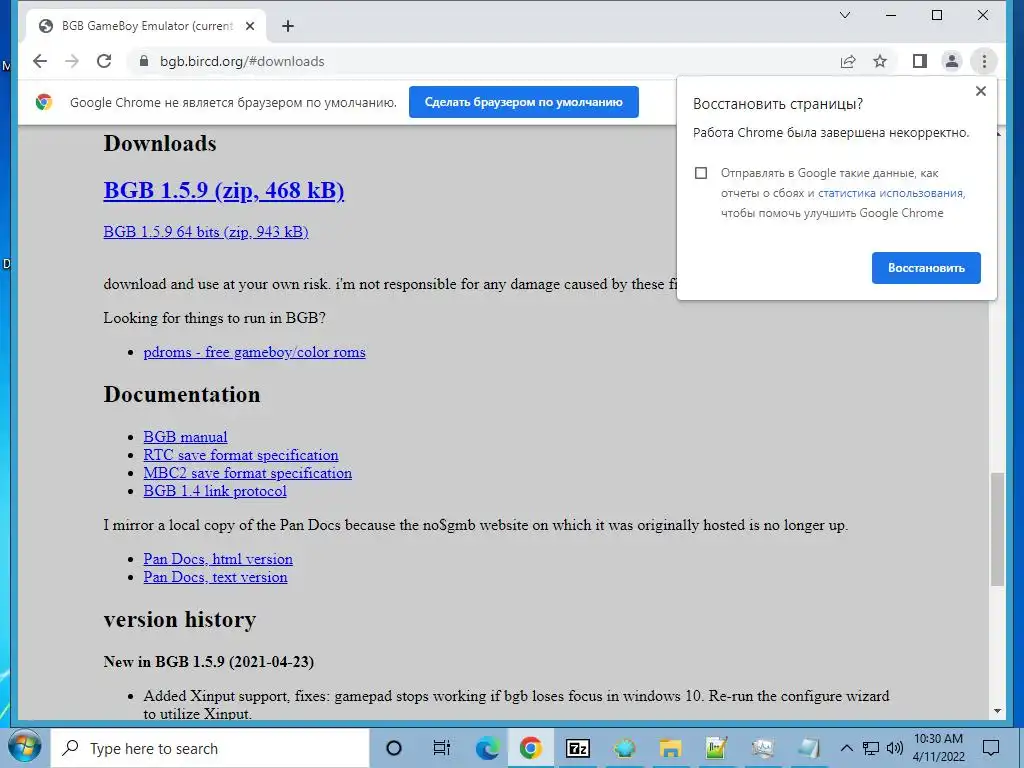Open the статистика использования link
The image size is (1024, 768).
[x=891, y=193]
